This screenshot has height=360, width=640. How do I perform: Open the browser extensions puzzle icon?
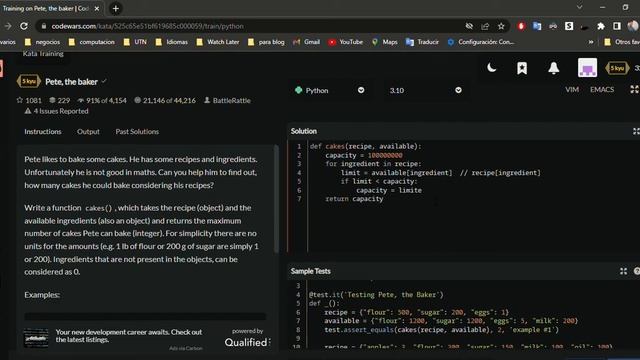pyautogui.click(x=601, y=26)
